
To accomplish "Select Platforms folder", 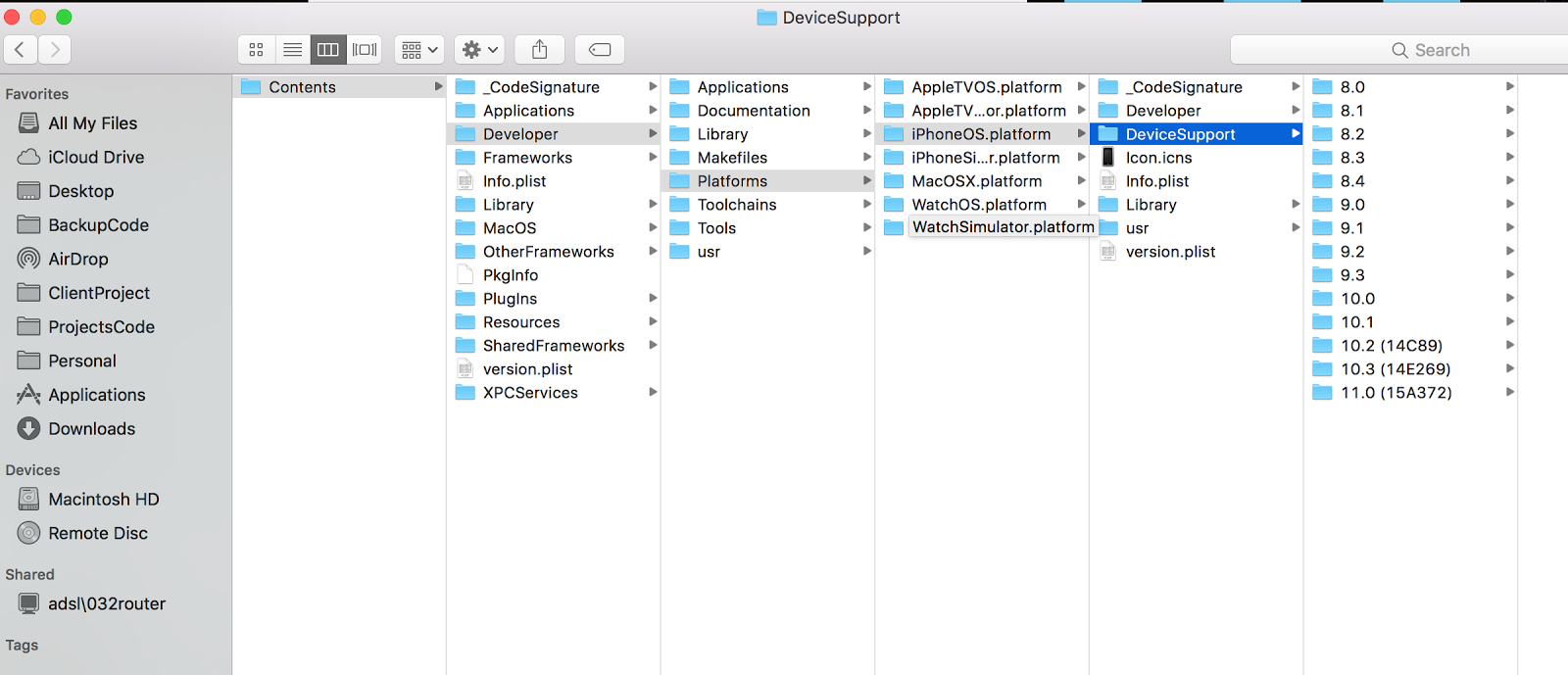I will click(x=768, y=181).
